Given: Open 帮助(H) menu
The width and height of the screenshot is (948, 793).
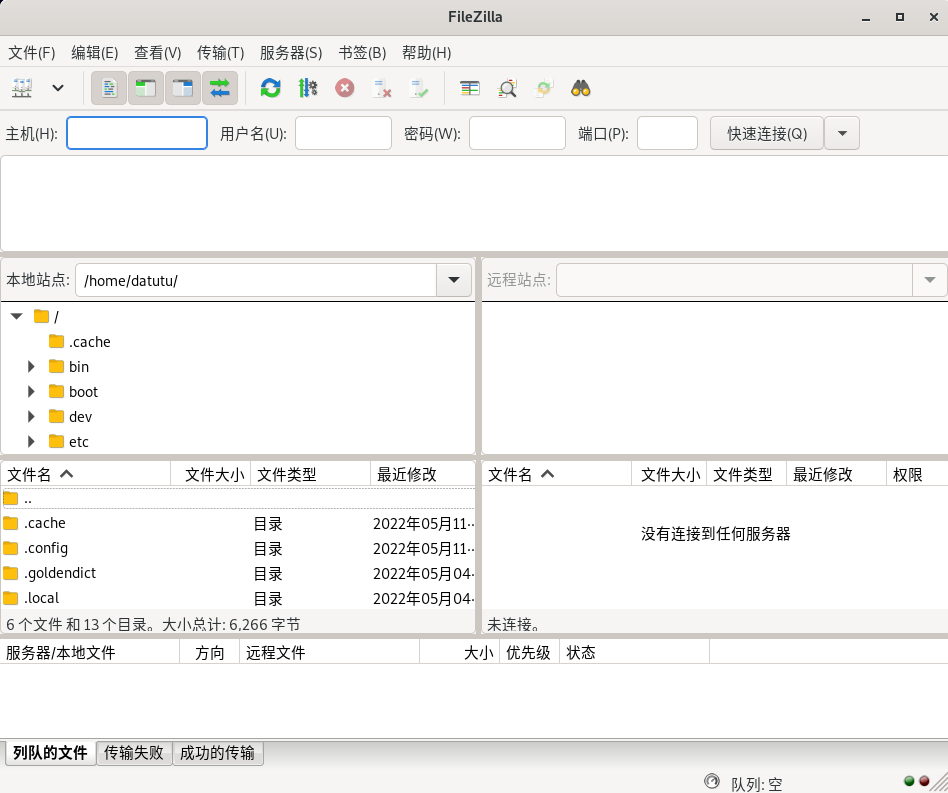Looking at the screenshot, I should (x=426, y=53).
